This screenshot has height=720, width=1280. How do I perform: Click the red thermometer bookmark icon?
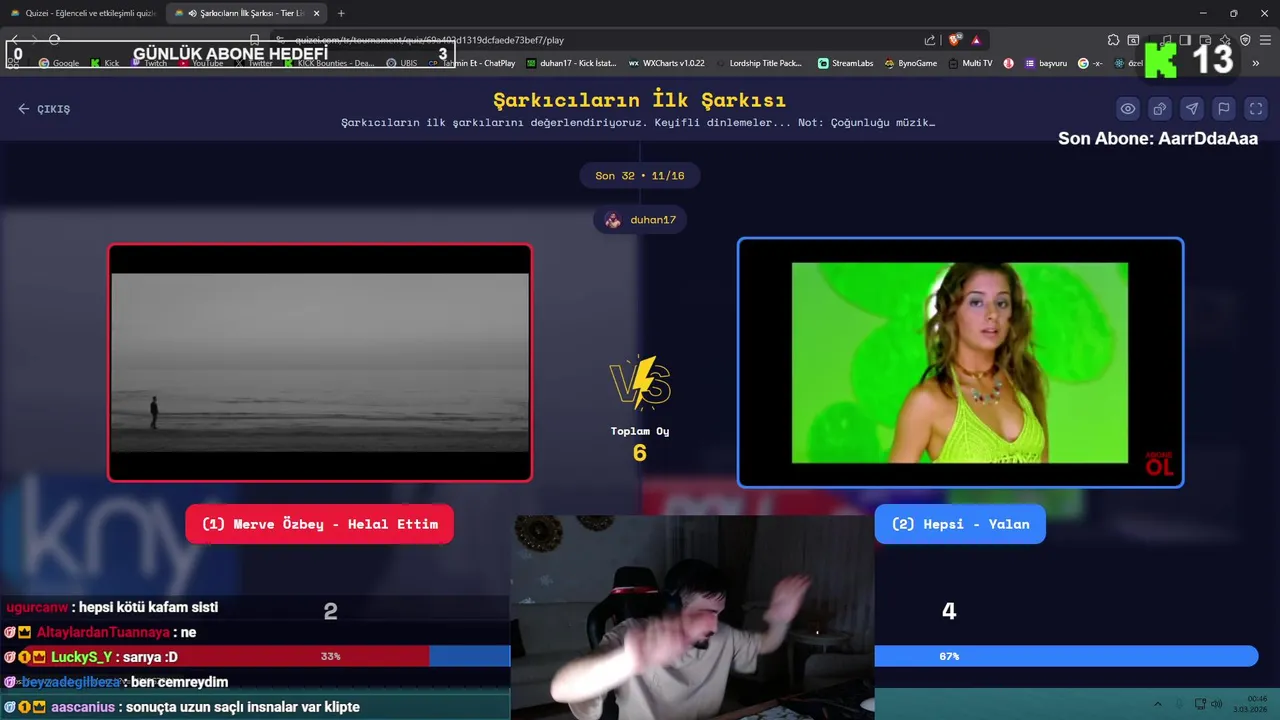(x=1008, y=63)
